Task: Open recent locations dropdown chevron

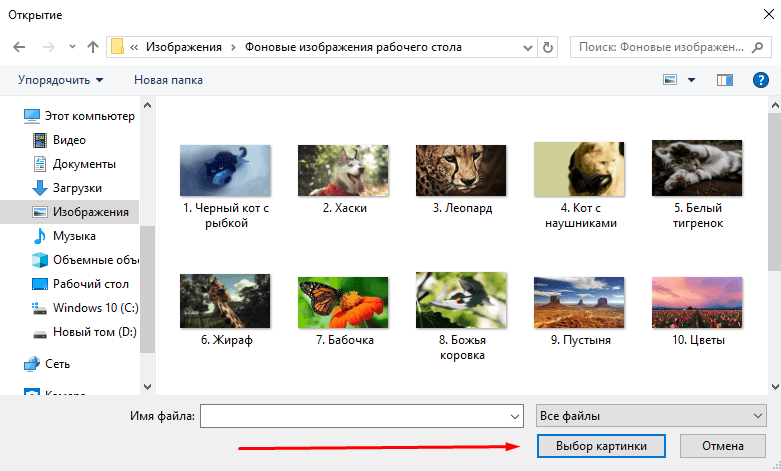Action: [72, 47]
